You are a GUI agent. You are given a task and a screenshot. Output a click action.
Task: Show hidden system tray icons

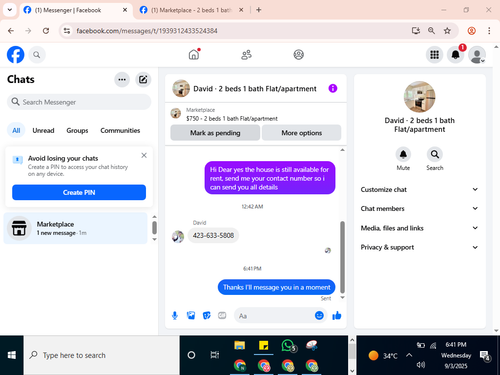click(x=409, y=355)
